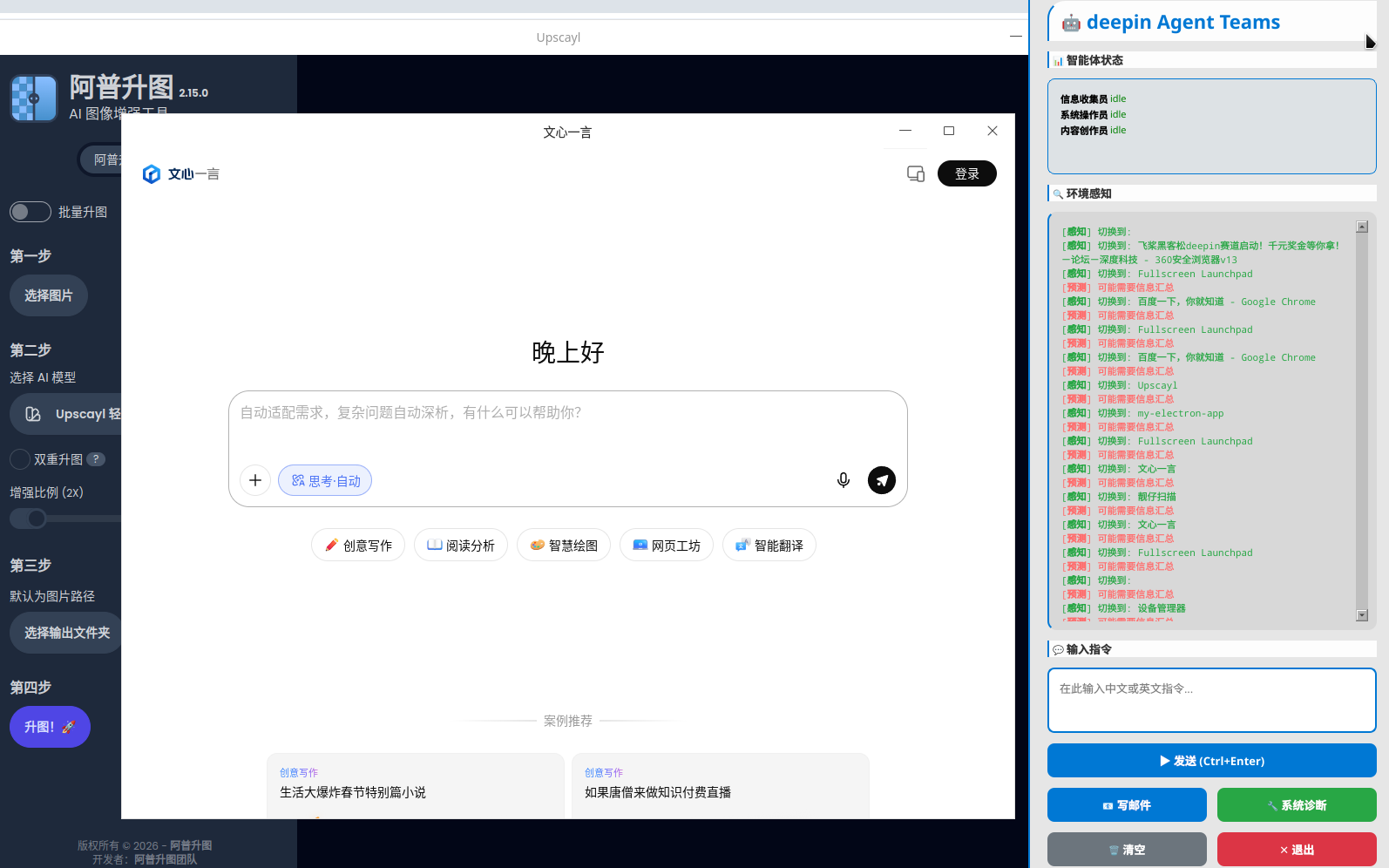Image resolution: width=1389 pixels, height=868 pixels.
Task: Click the red 退出 button
Action: tap(1297, 850)
